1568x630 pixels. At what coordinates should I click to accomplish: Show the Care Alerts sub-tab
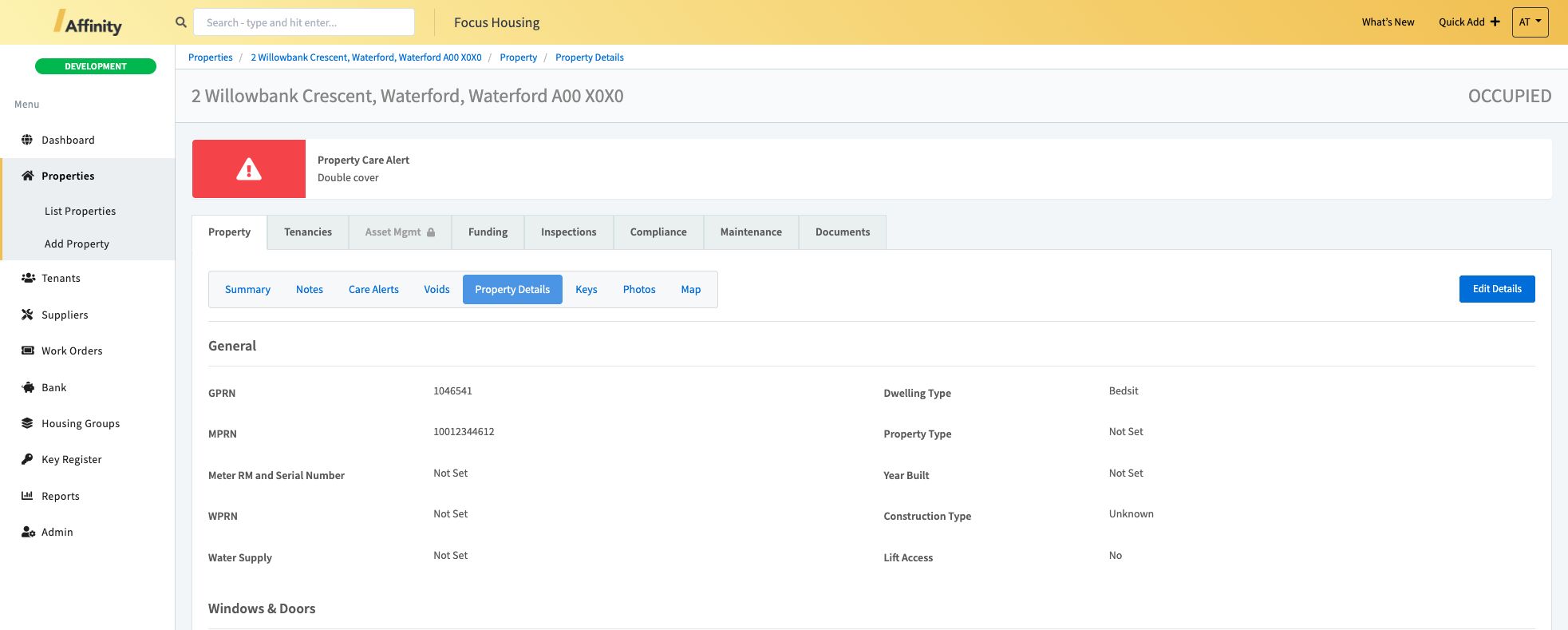pos(373,290)
